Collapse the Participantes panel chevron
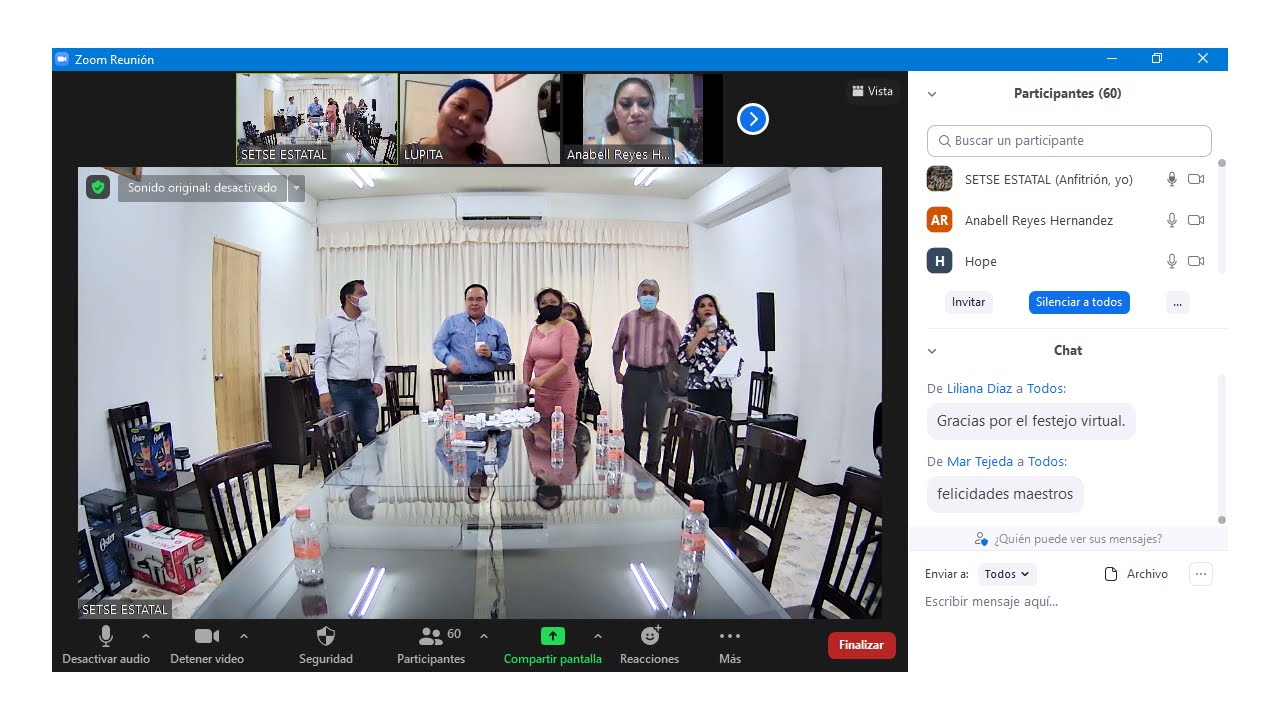The width and height of the screenshot is (1280, 720). (x=932, y=94)
